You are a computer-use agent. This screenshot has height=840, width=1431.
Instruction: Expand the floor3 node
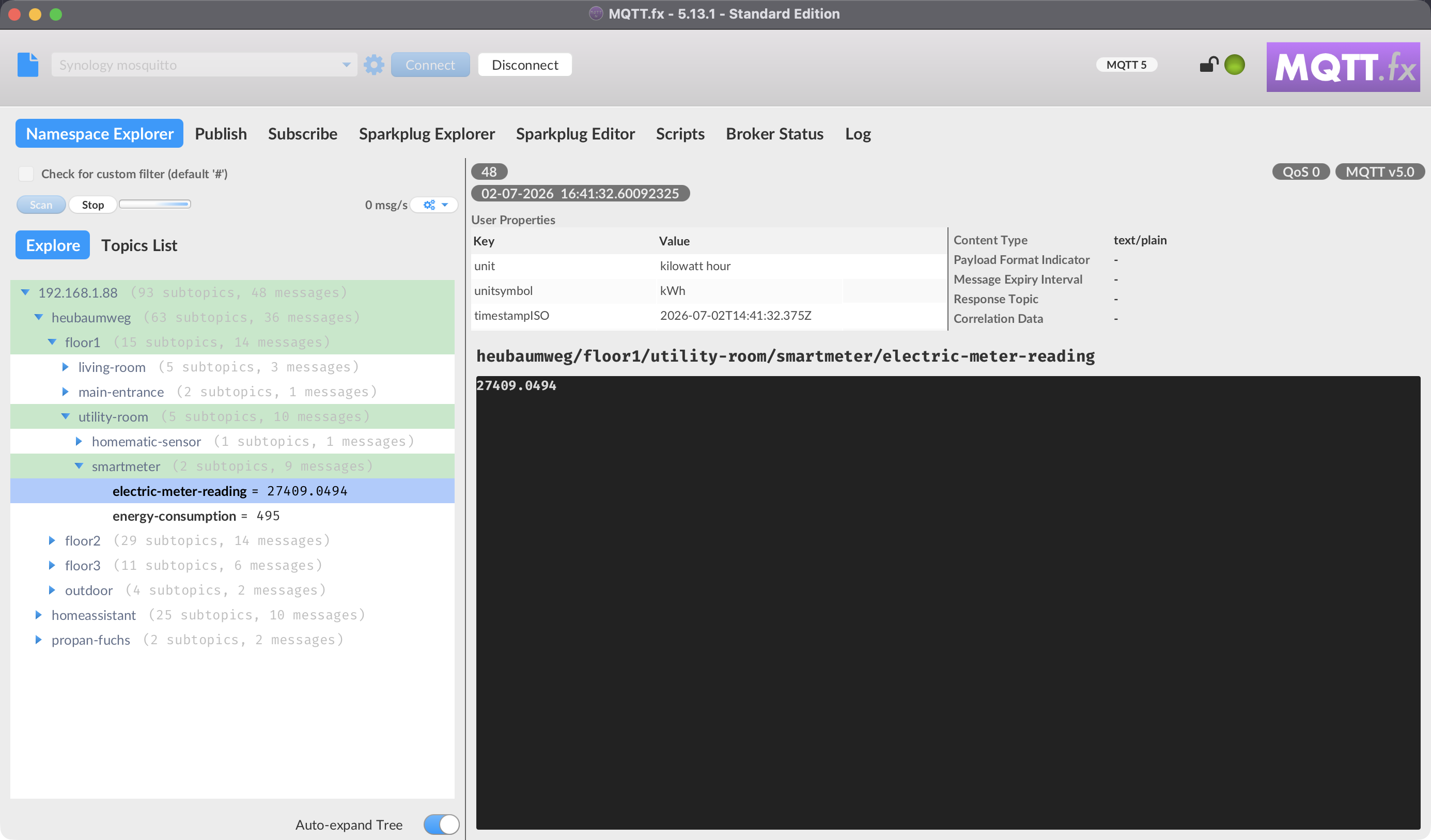[x=52, y=566]
